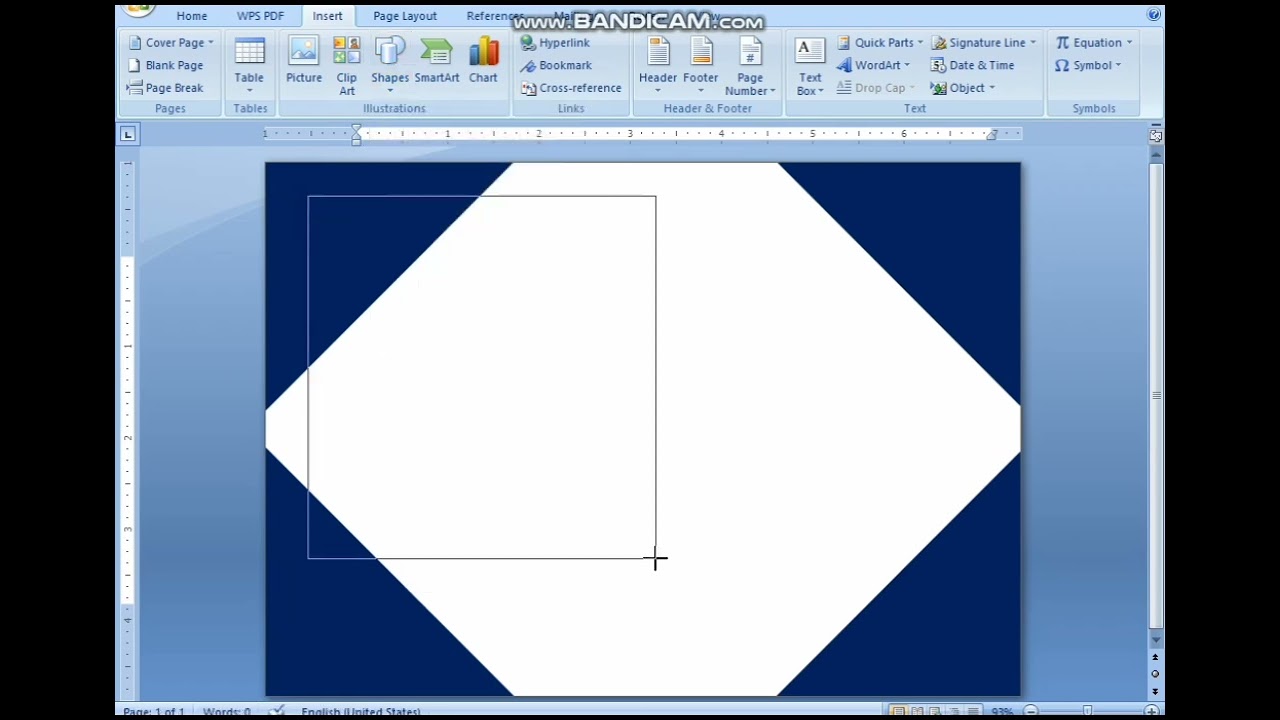Click the zoom in plus button
Screen dimensions: 1280x720
tap(1151, 712)
